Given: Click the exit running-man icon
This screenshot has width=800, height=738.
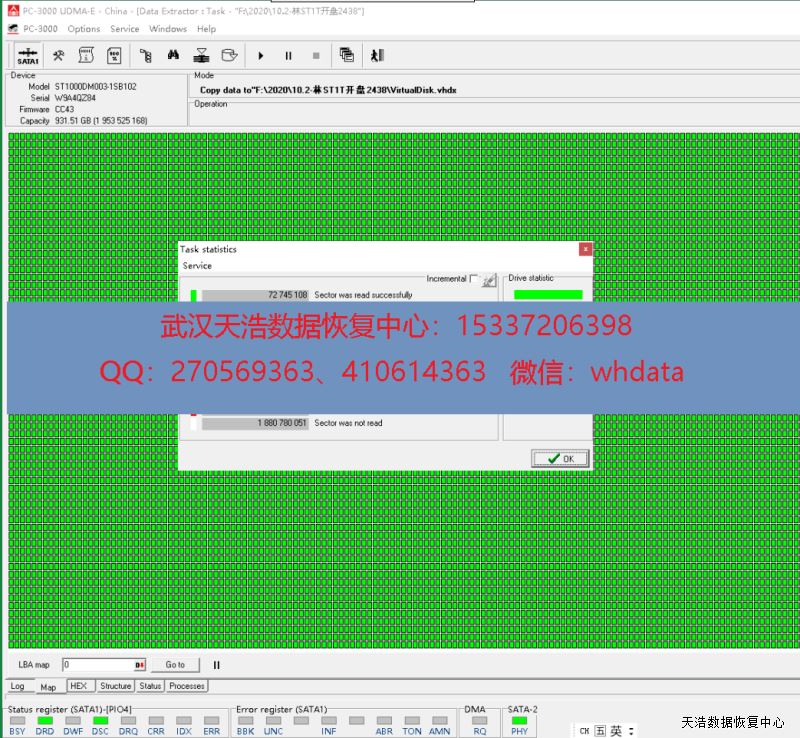Looking at the screenshot, I should (x=377, y=56).
